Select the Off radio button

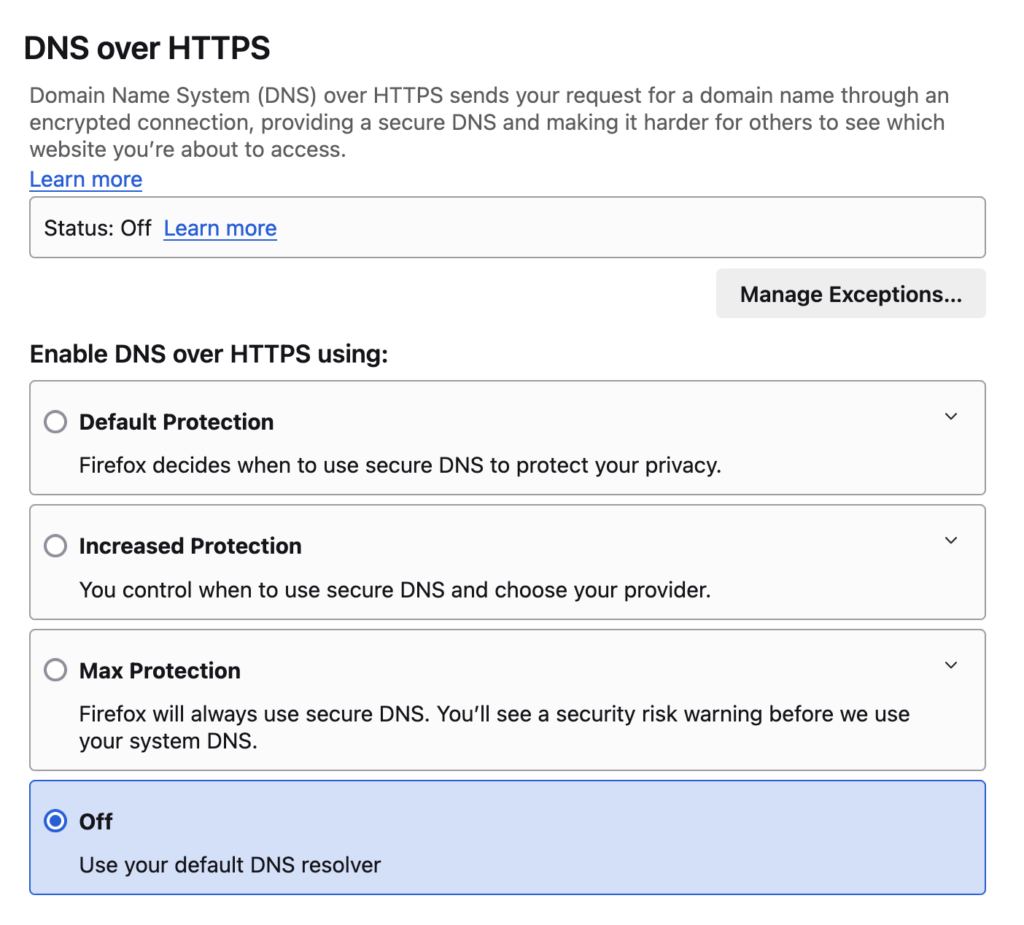55,821
